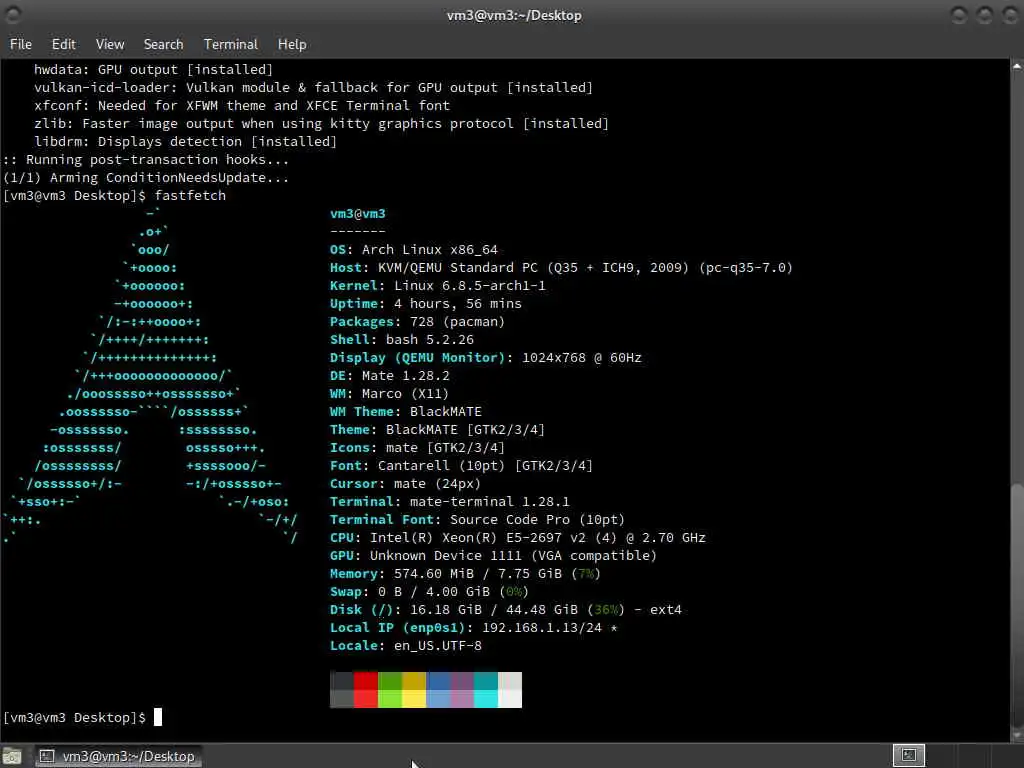The image size is (1024, 768).
Task: Click the Display 1024x768 @ 60Hz line
Action: pos(486,358)
